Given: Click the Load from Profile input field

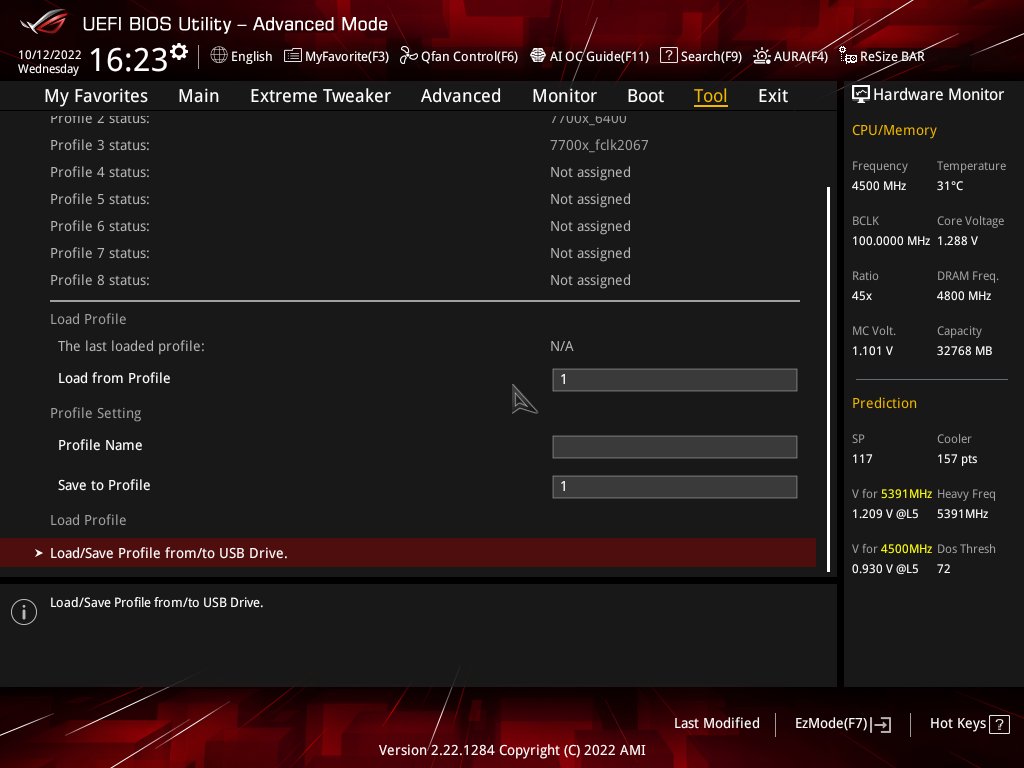Looking at the screenshot, I should click(x=675, y=379).
